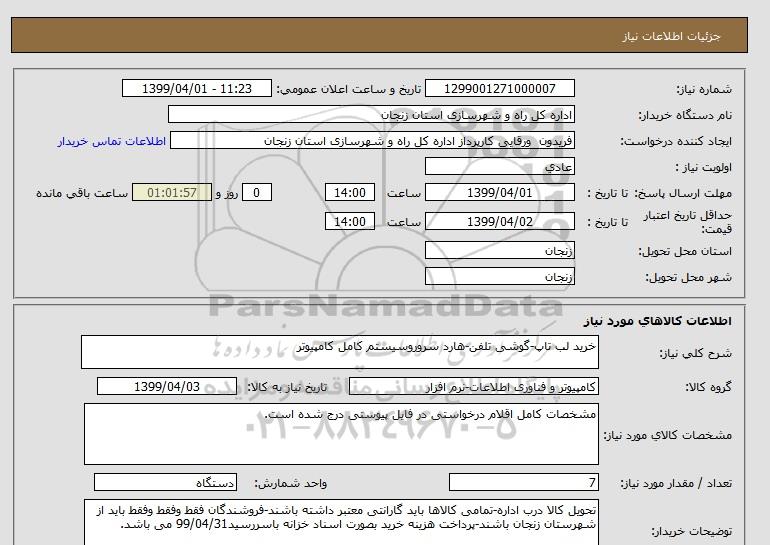Screen dimensions: 770x545
Task: Select the تعداد / مقدار مورد نیاز label
Action: [676, 484]
